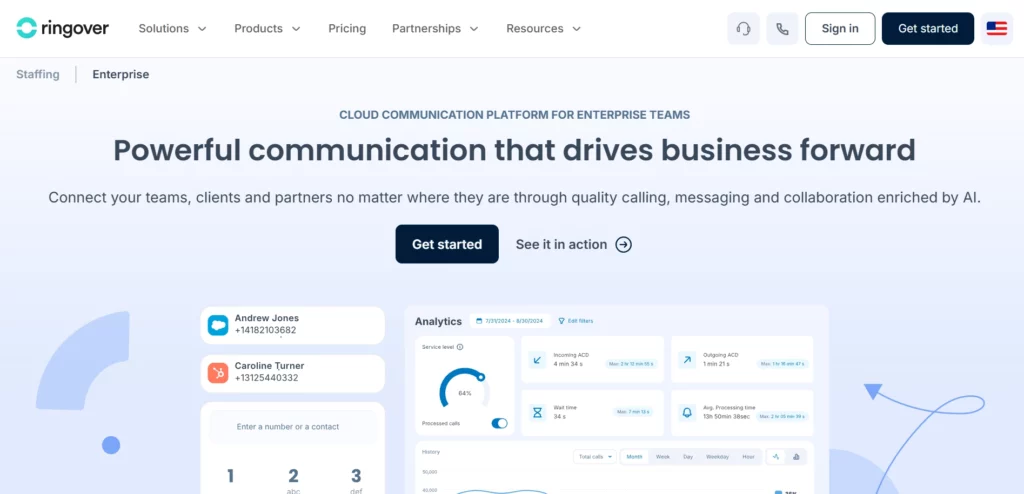Click the Ringover logo
Image resolution: width=1024 pixels, height=494 pixels.
coord(63,28)
